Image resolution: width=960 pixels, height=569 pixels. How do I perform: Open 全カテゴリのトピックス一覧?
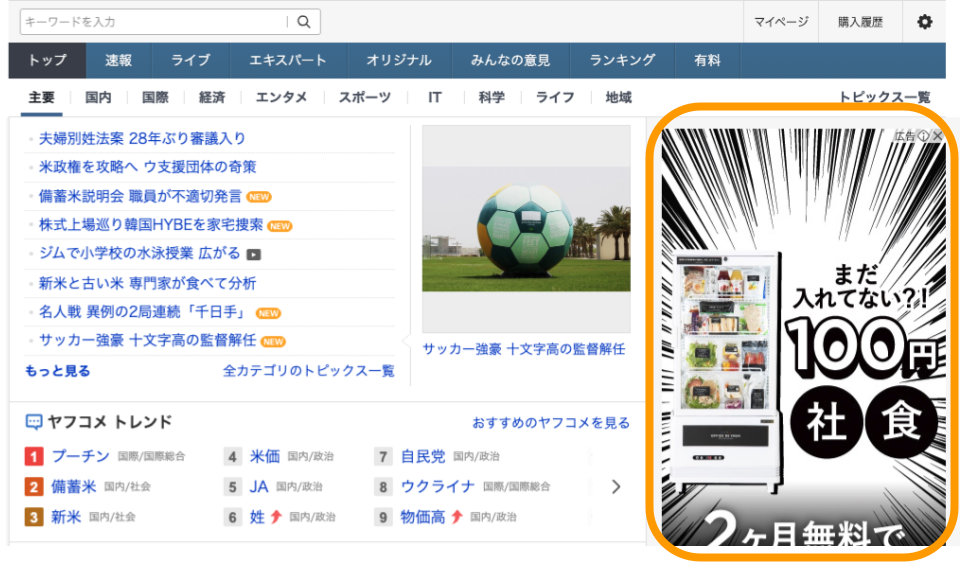pyautogui.click(x=309, y=371)
